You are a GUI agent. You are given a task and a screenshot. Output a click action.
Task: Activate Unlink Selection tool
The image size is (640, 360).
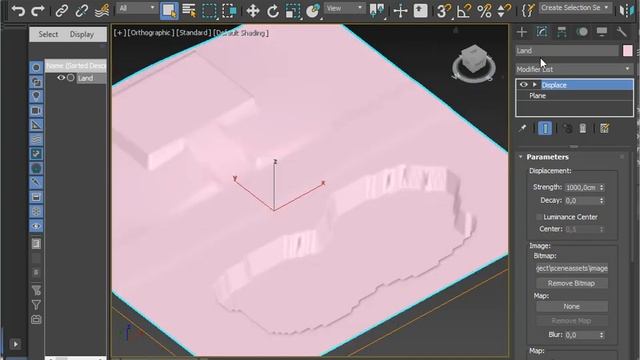tap(81, 11)
